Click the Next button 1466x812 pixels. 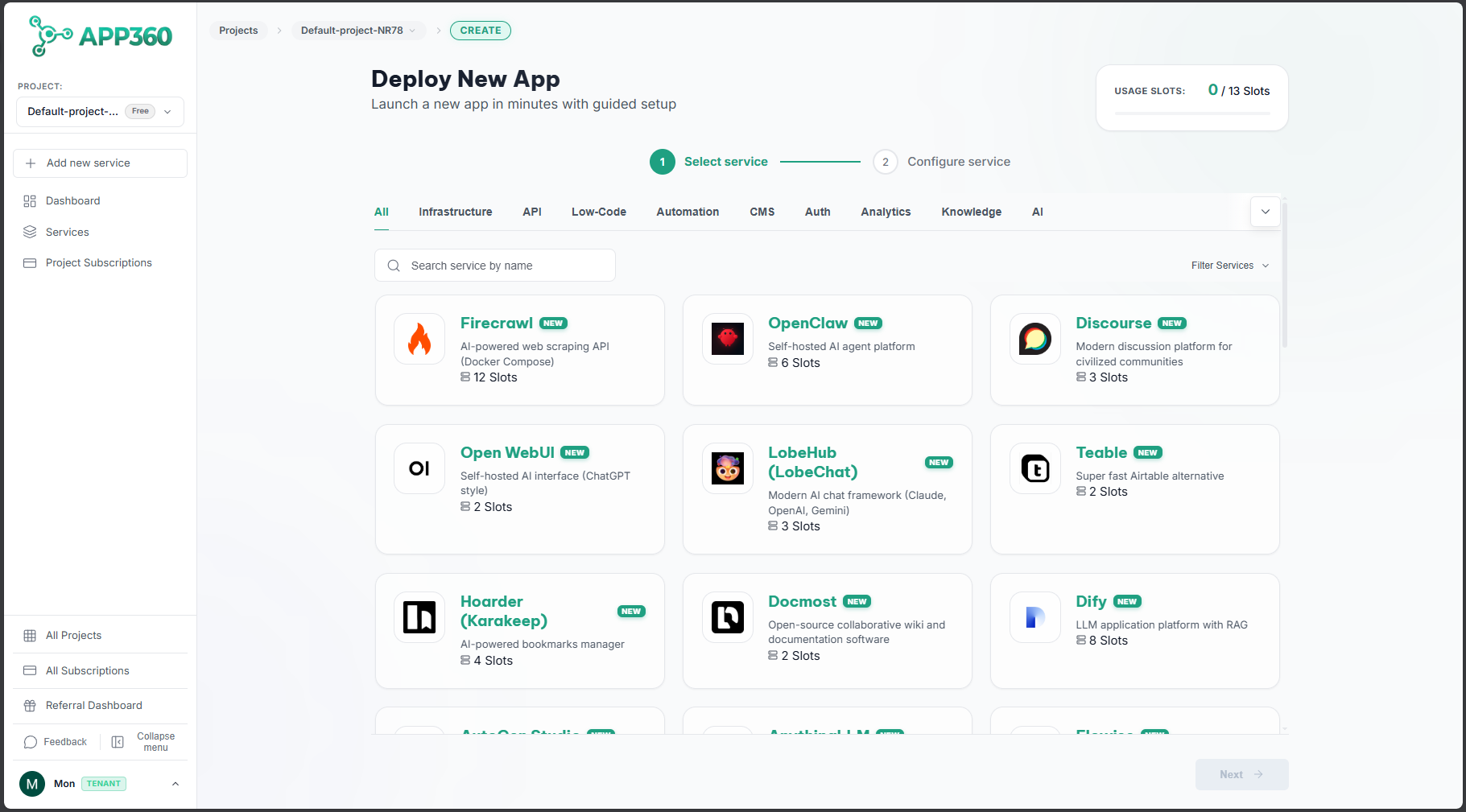click(x=1241, y=774)
